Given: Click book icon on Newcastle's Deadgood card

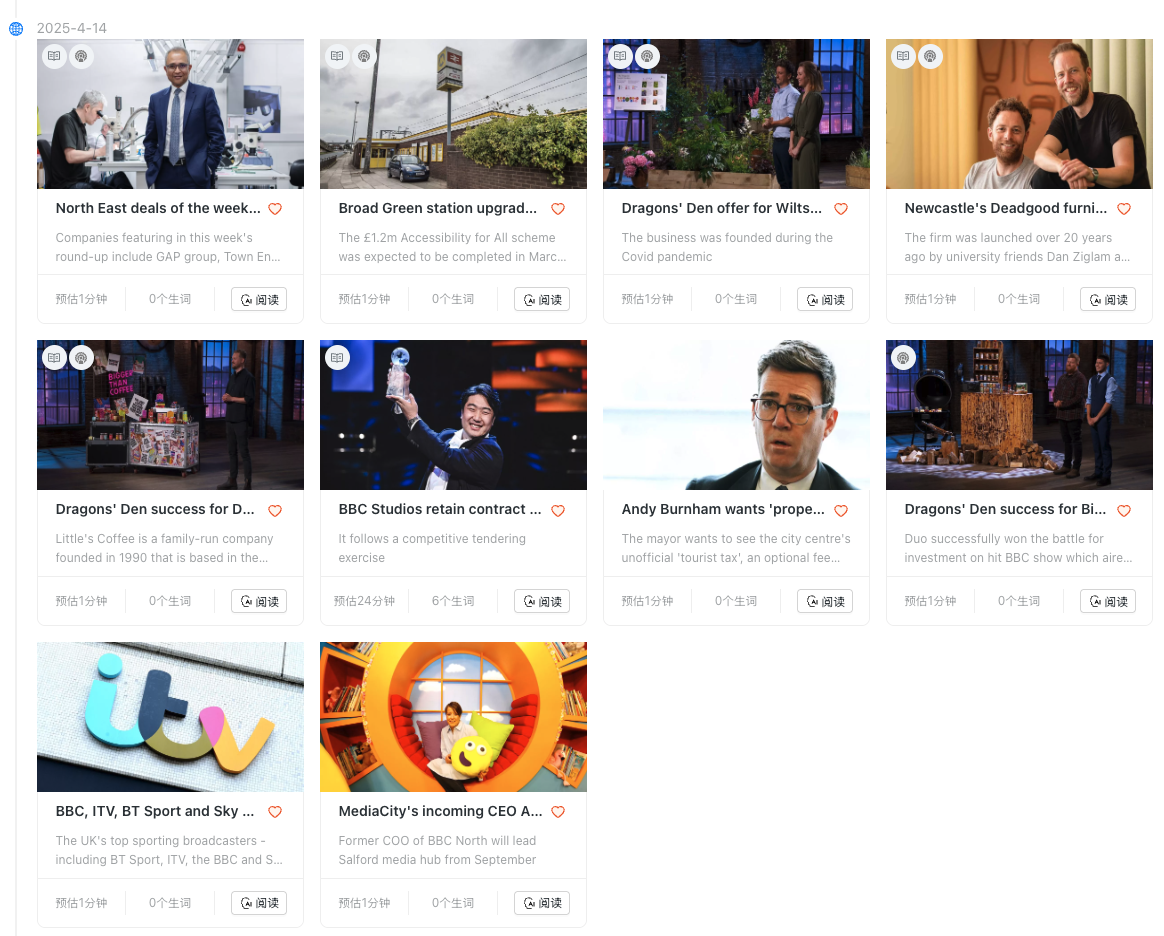Looking at the screenshot, I should [903, 56].
